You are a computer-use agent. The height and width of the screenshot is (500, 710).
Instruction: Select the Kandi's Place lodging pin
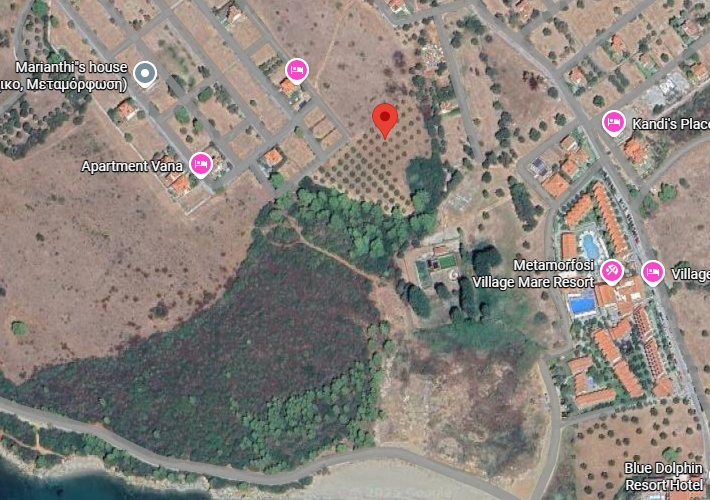click(x=614, y=123)
